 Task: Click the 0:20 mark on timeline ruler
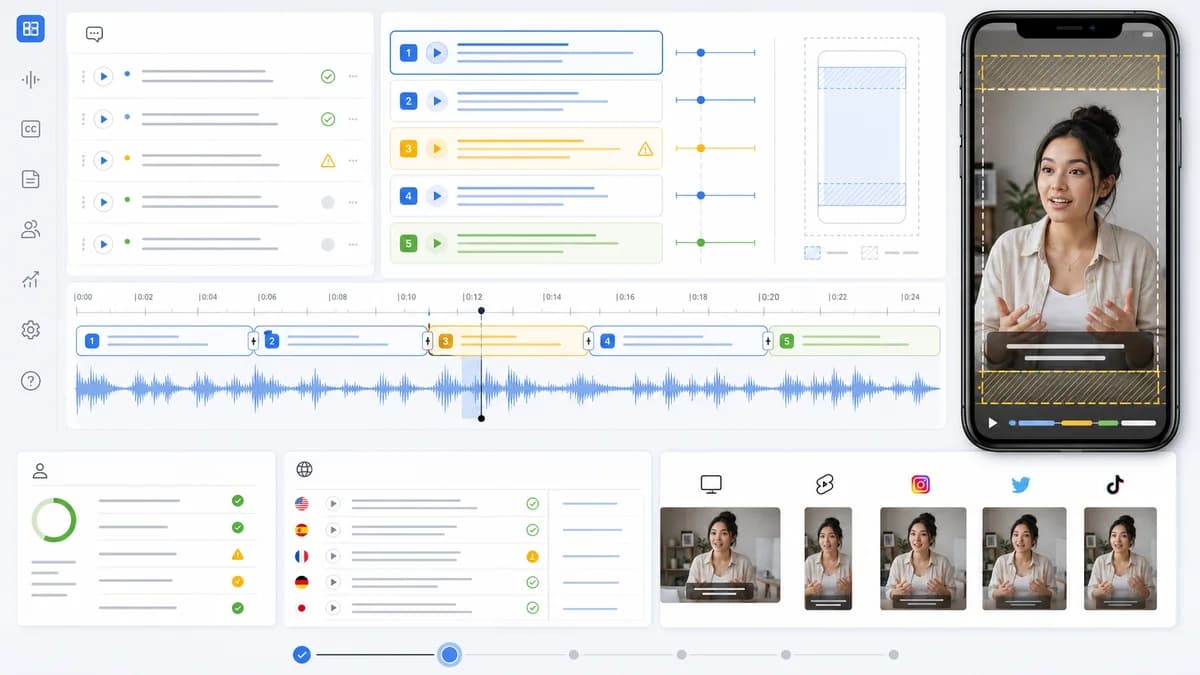click(769, 297)
